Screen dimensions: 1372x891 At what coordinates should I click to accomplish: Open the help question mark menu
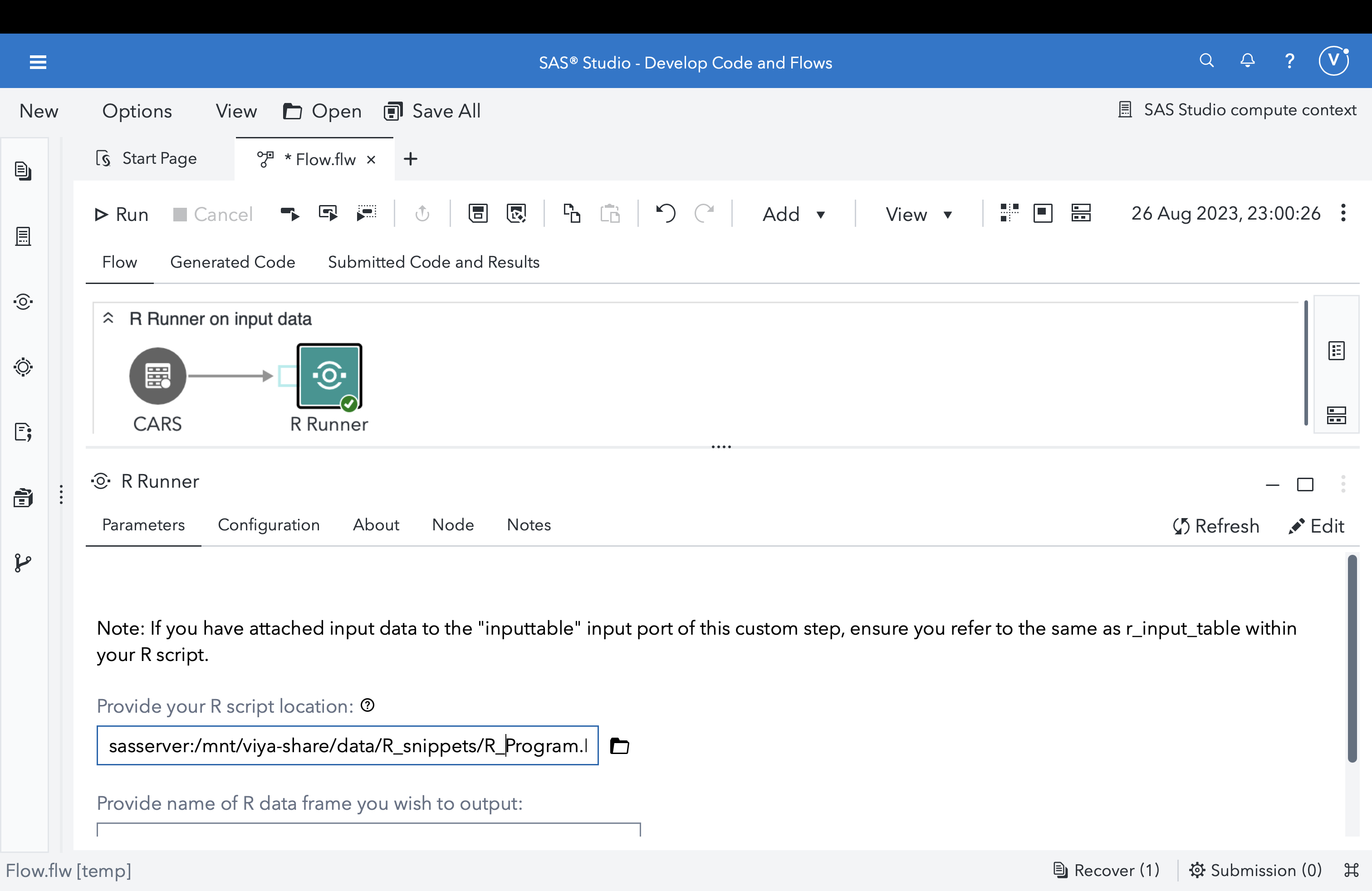coord(1289,60)
